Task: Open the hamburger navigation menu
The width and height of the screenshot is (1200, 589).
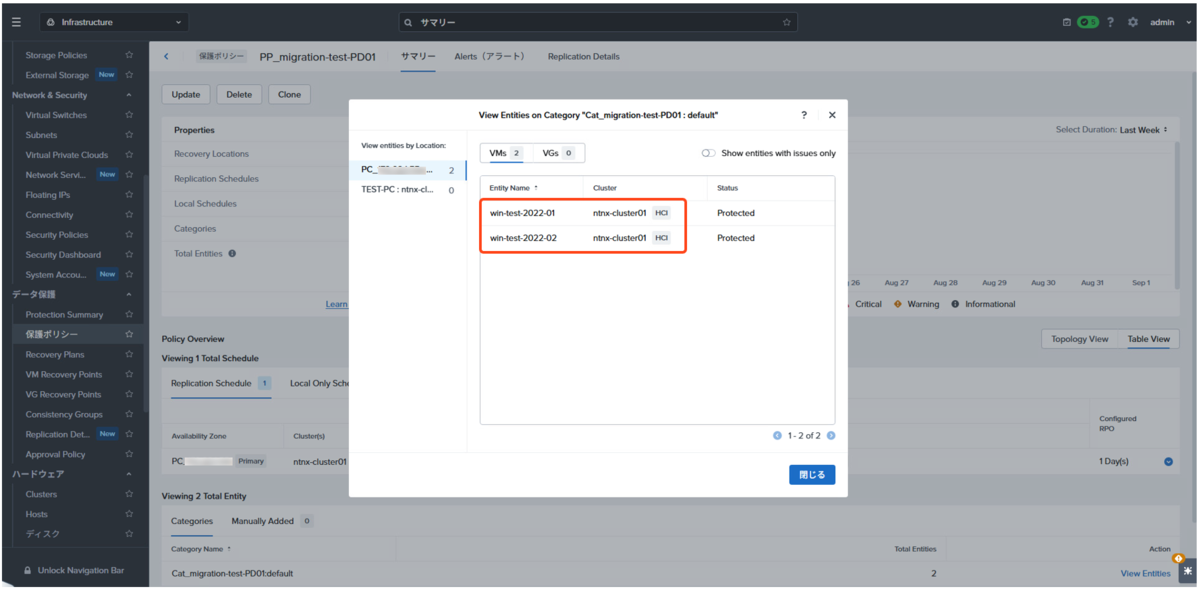Action: pos(16,22)
